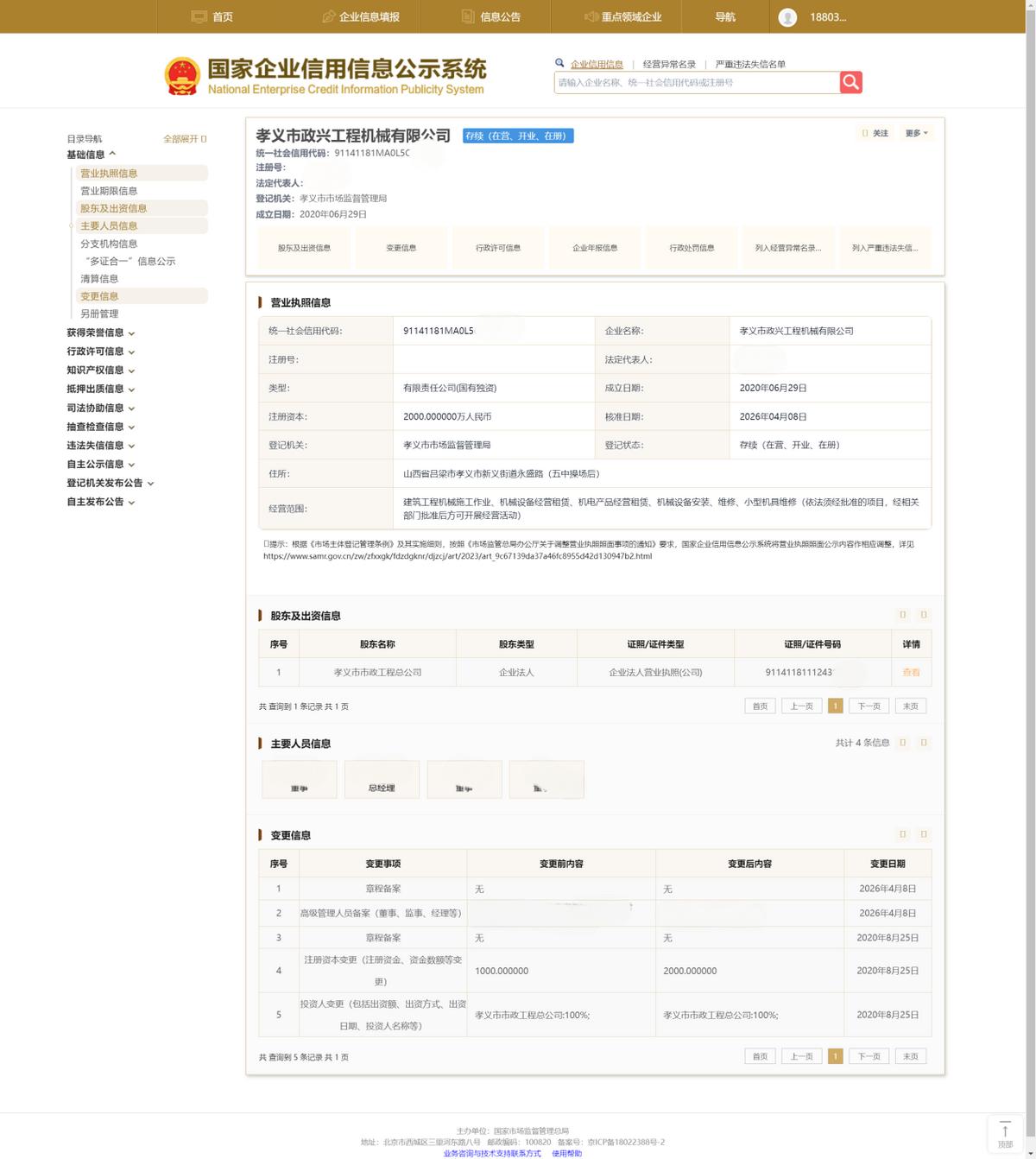Expand 自主公示信息 section

coord(101,464)
